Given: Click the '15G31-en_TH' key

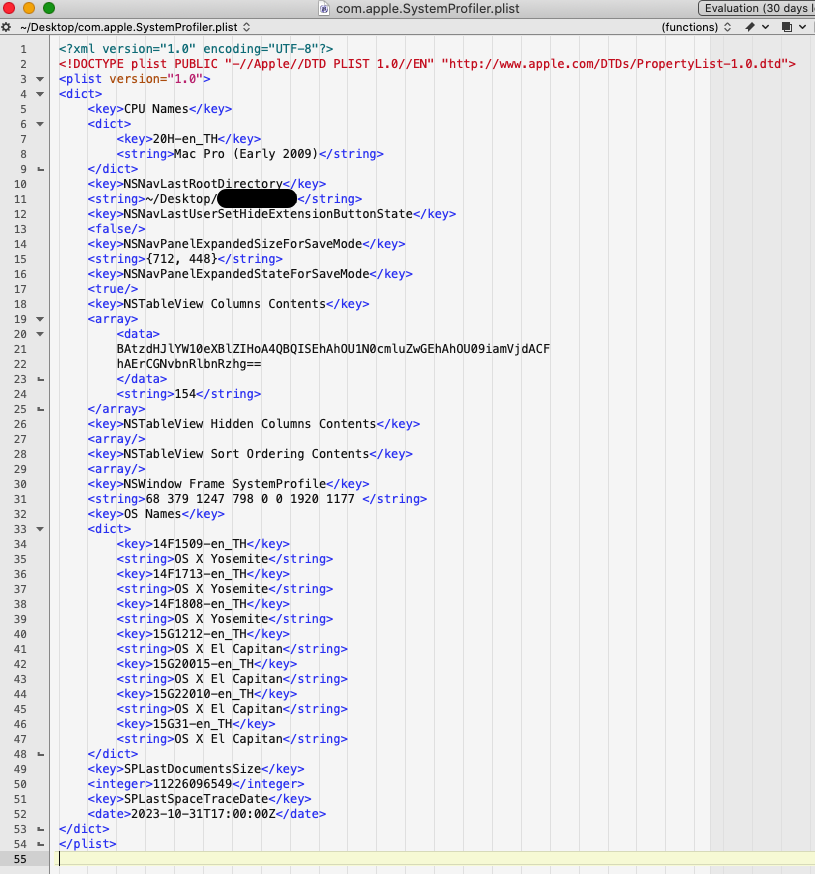Looking at the screenshot, I should tap(192, 724).
